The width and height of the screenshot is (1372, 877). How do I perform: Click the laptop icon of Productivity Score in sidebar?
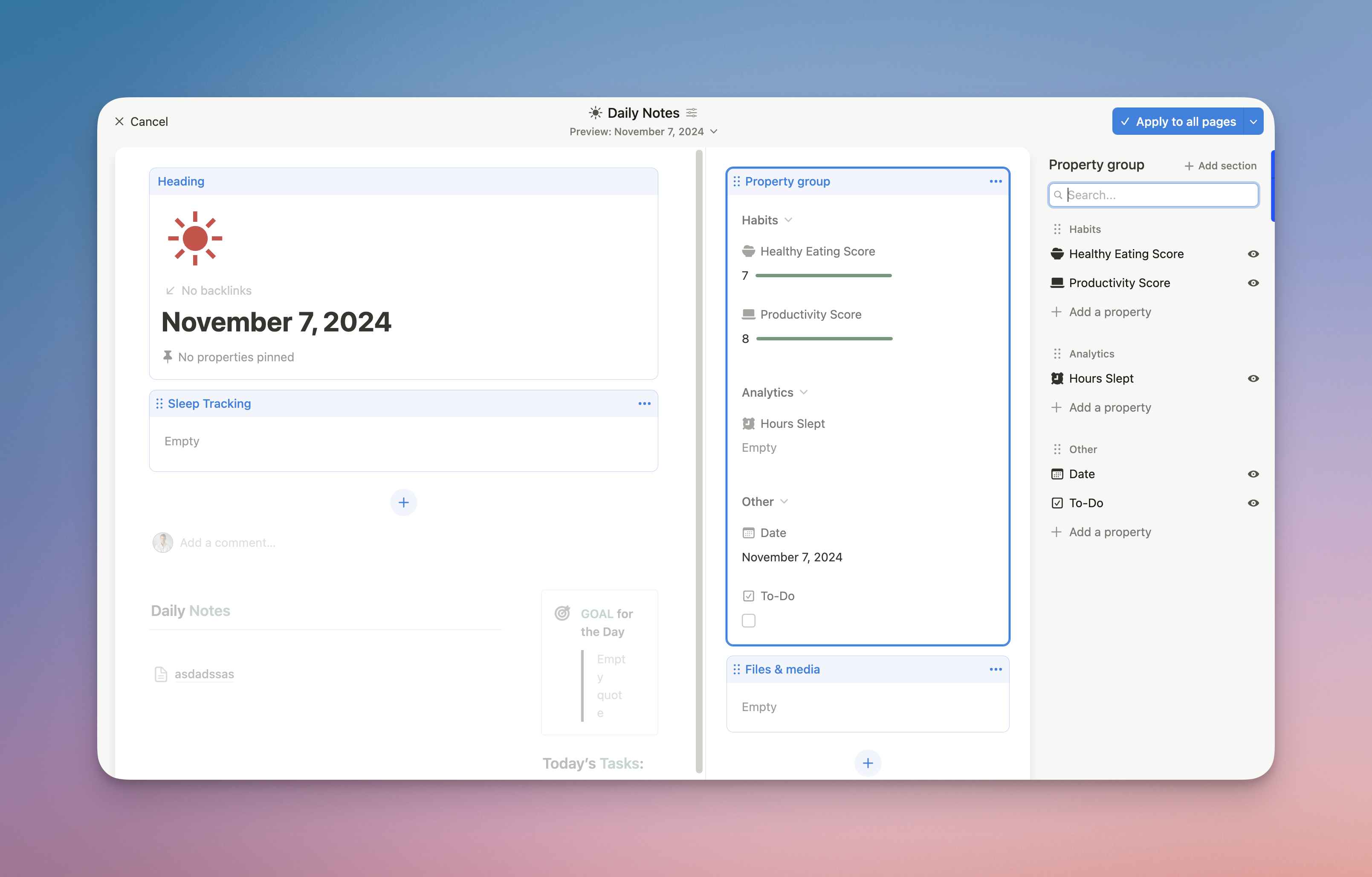point(1057,283)
